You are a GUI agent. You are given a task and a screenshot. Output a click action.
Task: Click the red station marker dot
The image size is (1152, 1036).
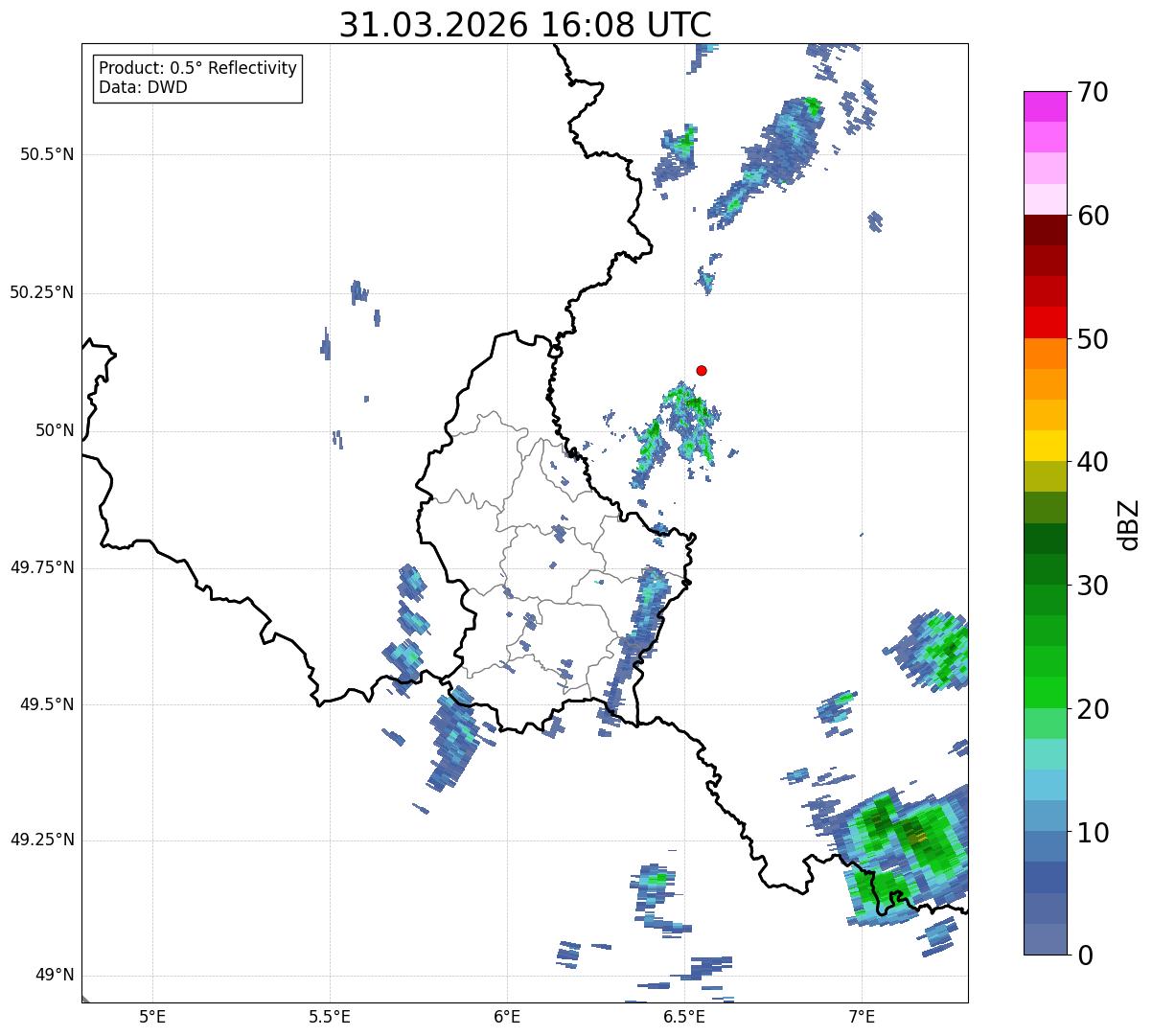click(x=702, y=370)
